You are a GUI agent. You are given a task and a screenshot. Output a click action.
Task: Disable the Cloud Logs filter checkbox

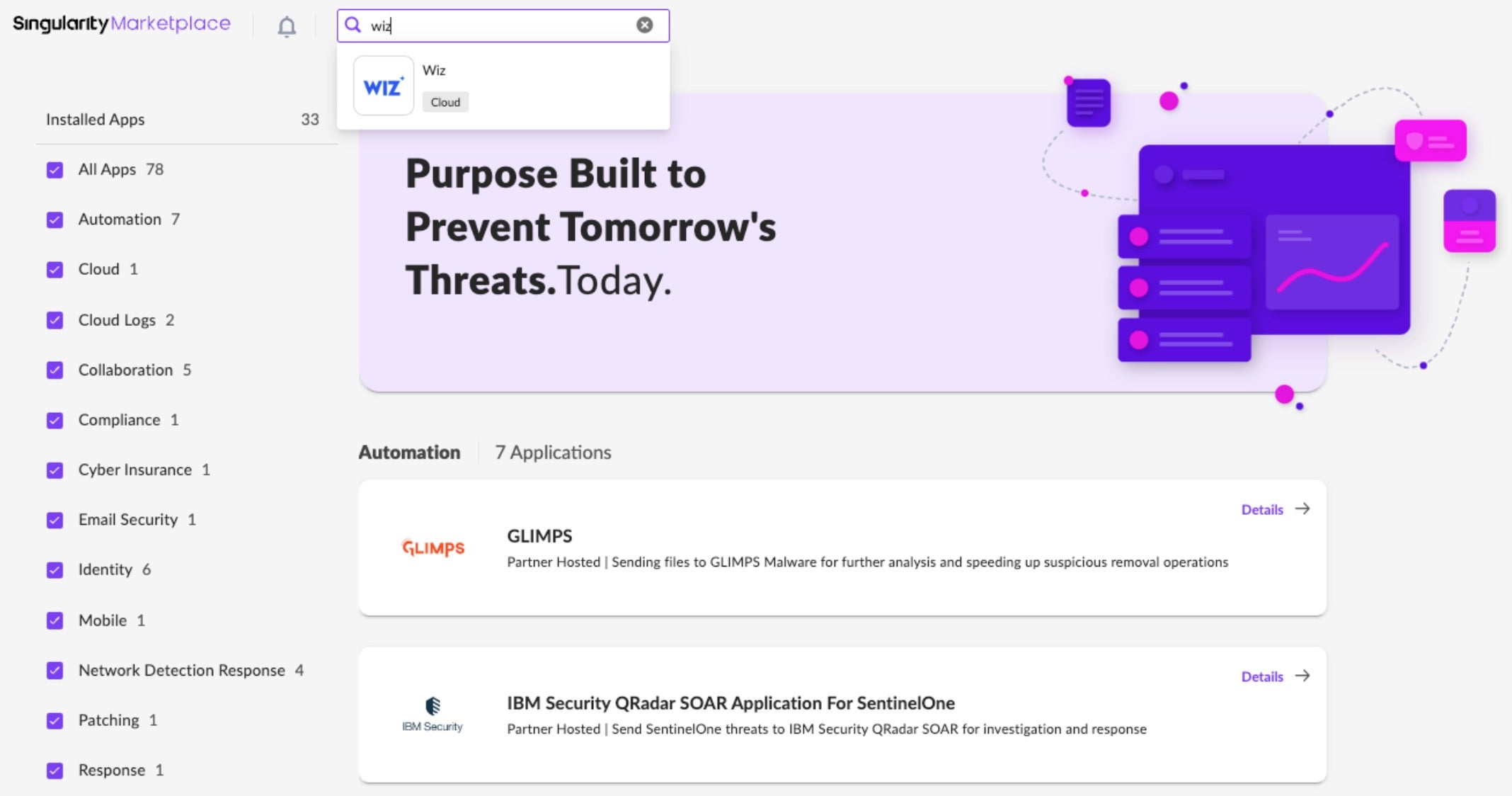pyautogui.click(x=55, y=320)
